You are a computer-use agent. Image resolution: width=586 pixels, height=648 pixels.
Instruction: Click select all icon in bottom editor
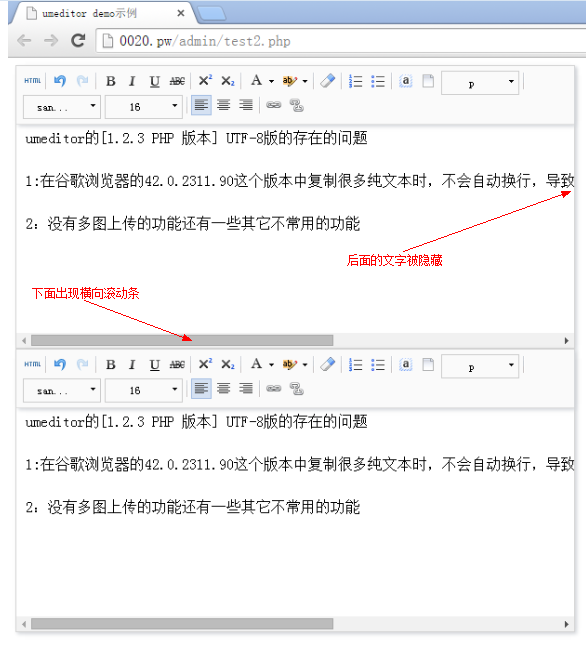pos(406,364)
